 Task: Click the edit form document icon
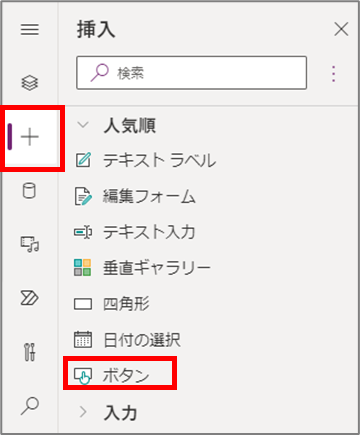click(83, 196)
